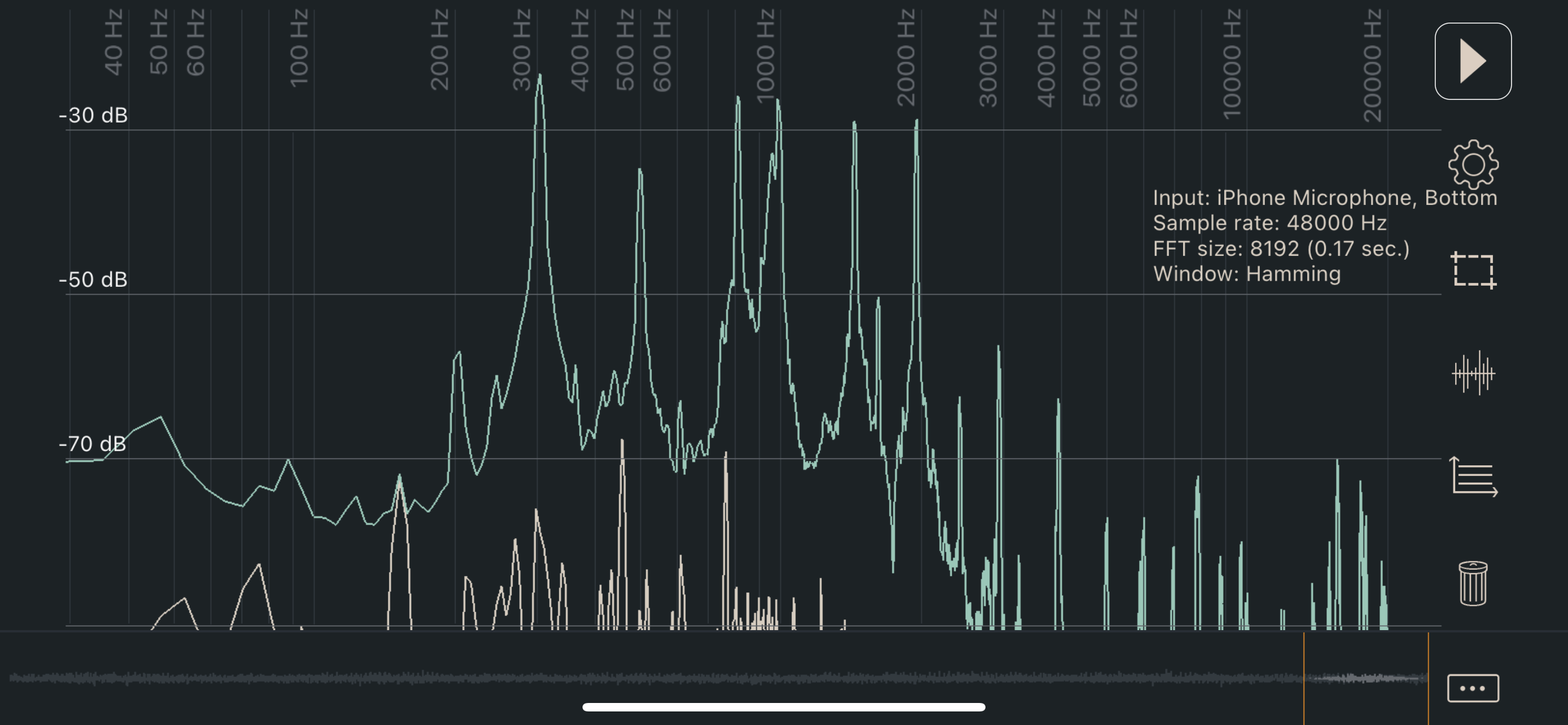Screen dimensions: 1568x725
Task: Tap the Window: Hamming line
Action: pos(1247,274)
